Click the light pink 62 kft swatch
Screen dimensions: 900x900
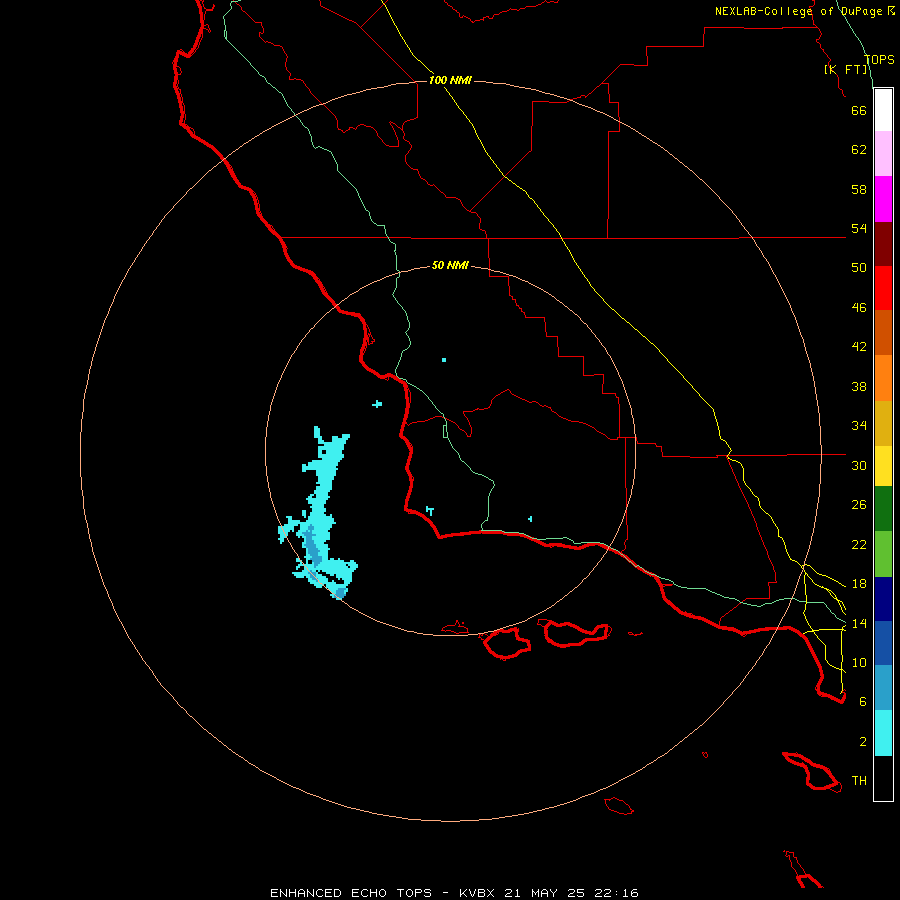(x=883, y=154)
